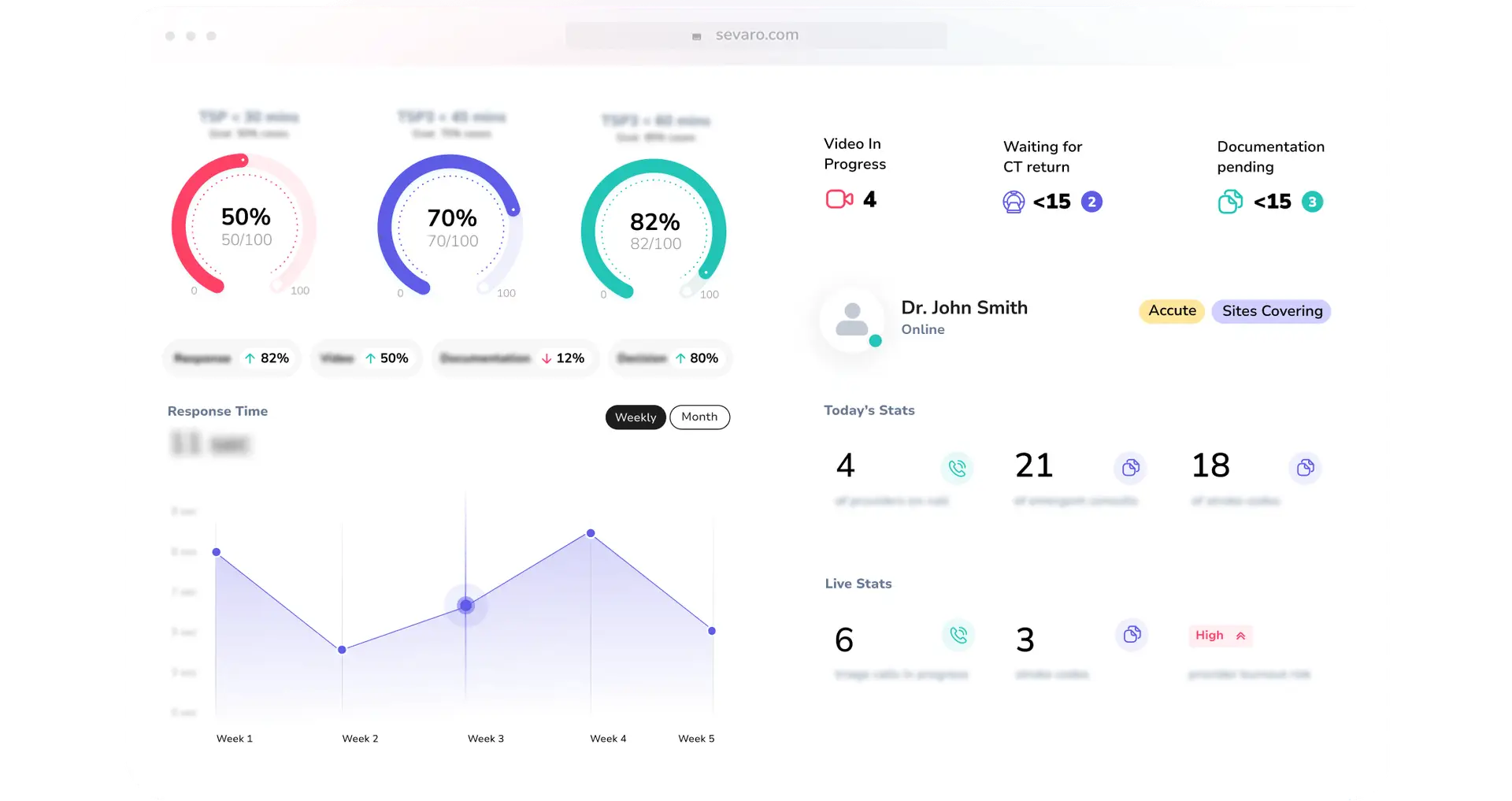Screen dimensions: 1512x801
Task: Switch to the Month view tab
Action: click(699, 417)
